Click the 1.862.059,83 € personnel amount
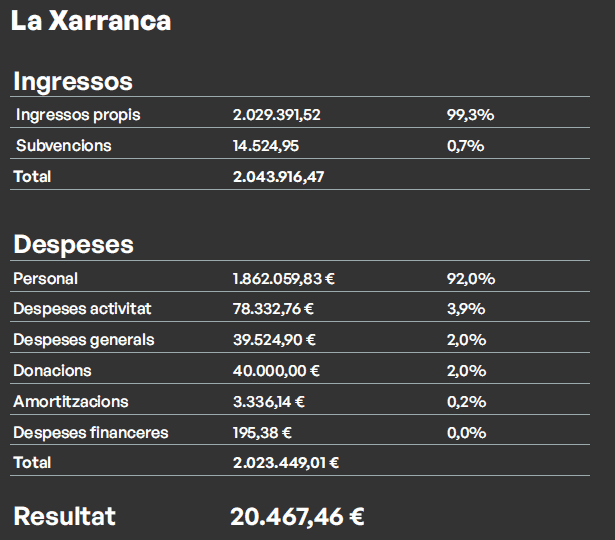 pyautogui.click(x=283, y=279)
